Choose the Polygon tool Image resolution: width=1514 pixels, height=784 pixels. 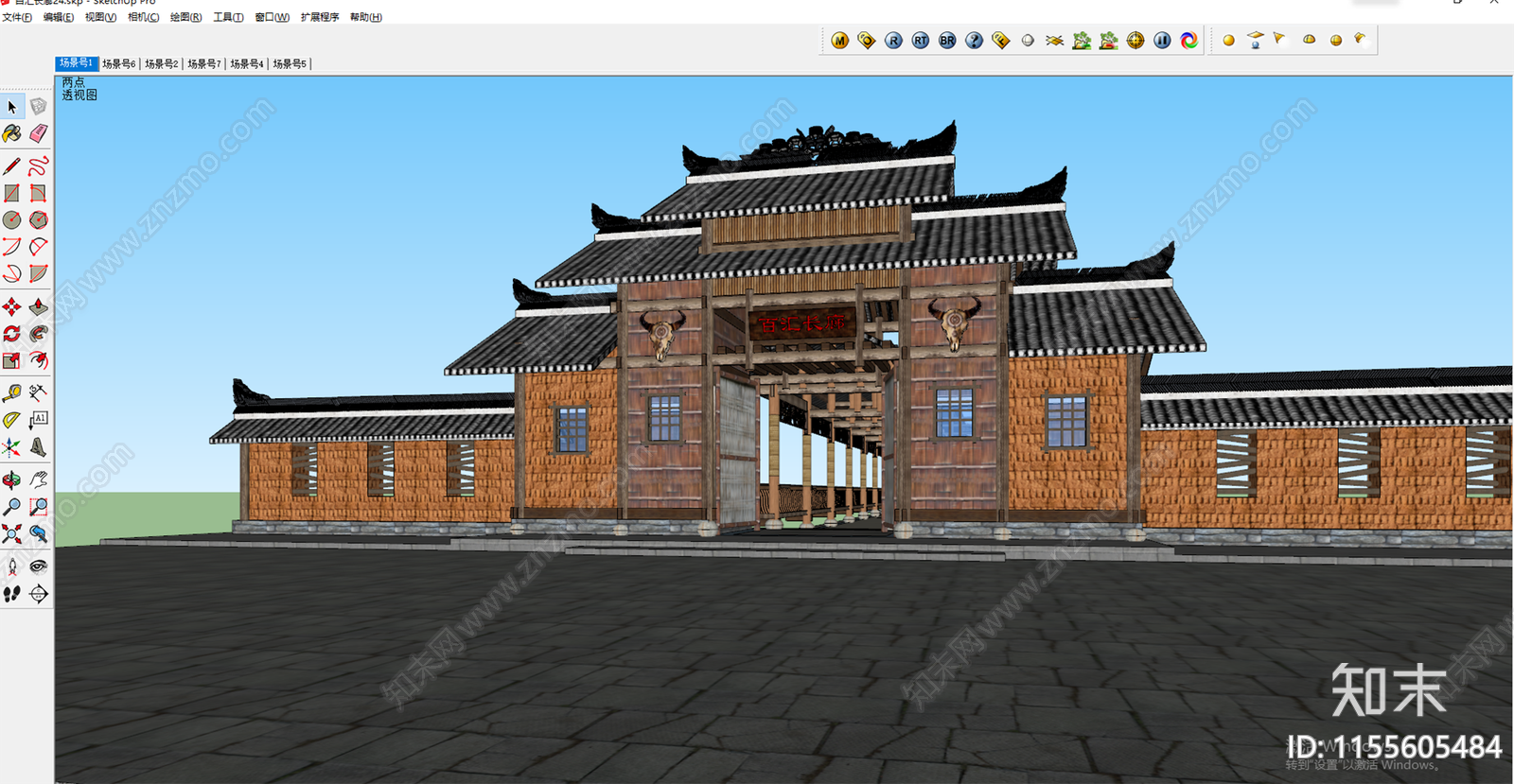38,219
